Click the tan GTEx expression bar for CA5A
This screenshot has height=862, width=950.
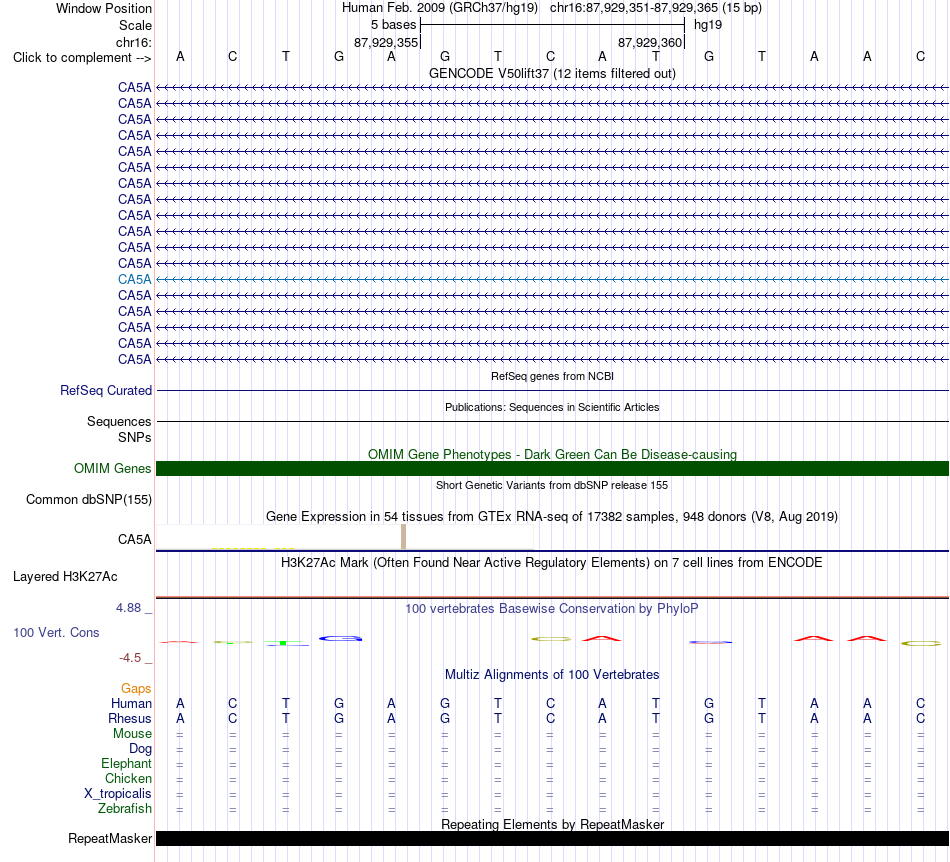(404, 537)
